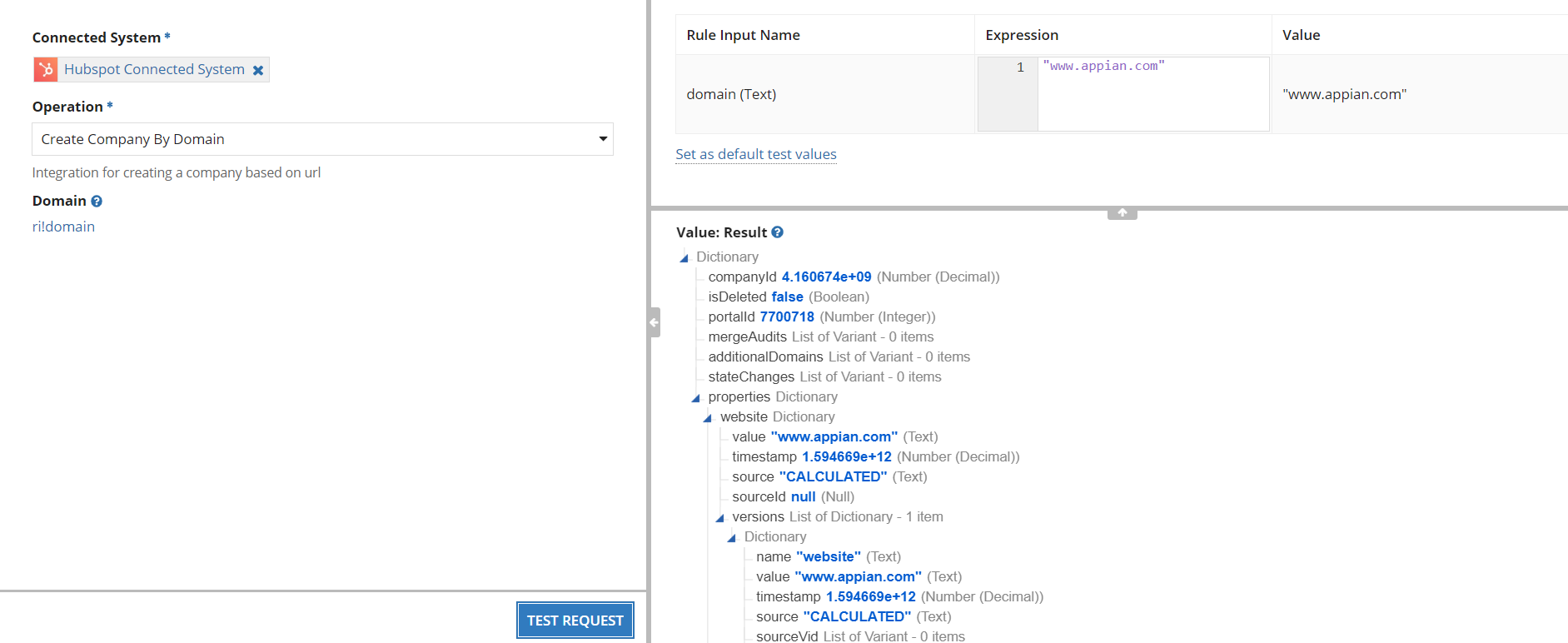Open the Domain help tooltip icon
1568x643 pixels.
point(97,202)
